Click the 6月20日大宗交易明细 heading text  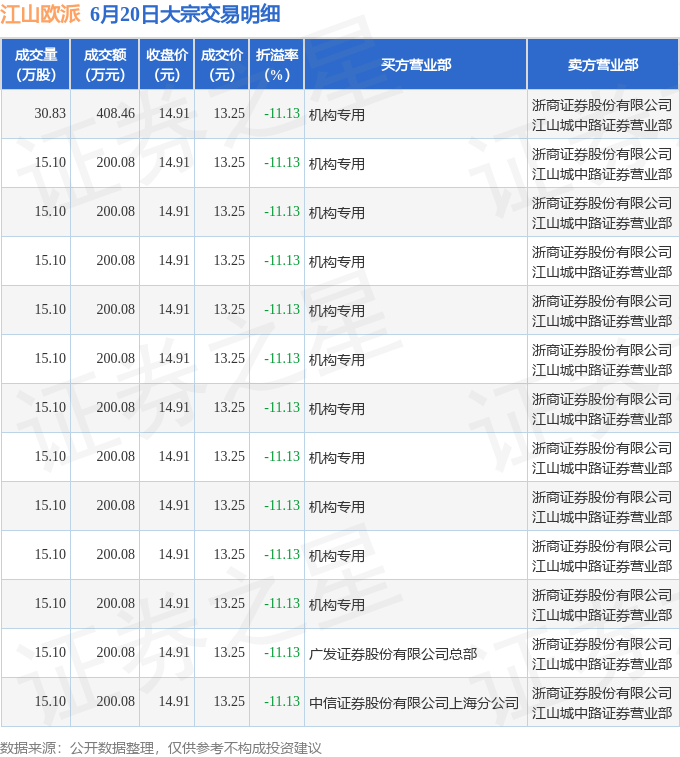185,14
